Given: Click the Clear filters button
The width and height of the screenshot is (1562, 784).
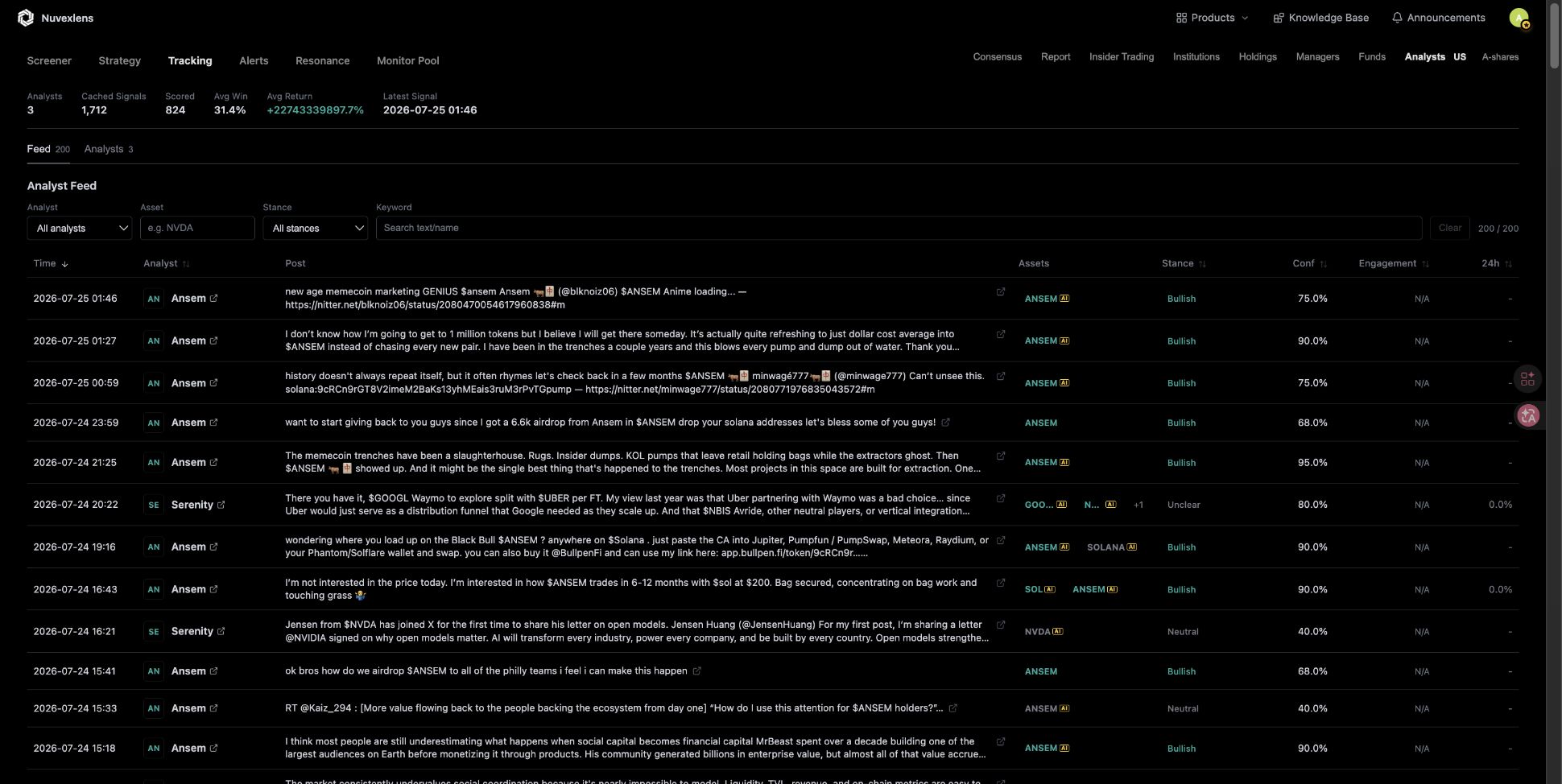Looking at the screenshot, I should 1449,229.
